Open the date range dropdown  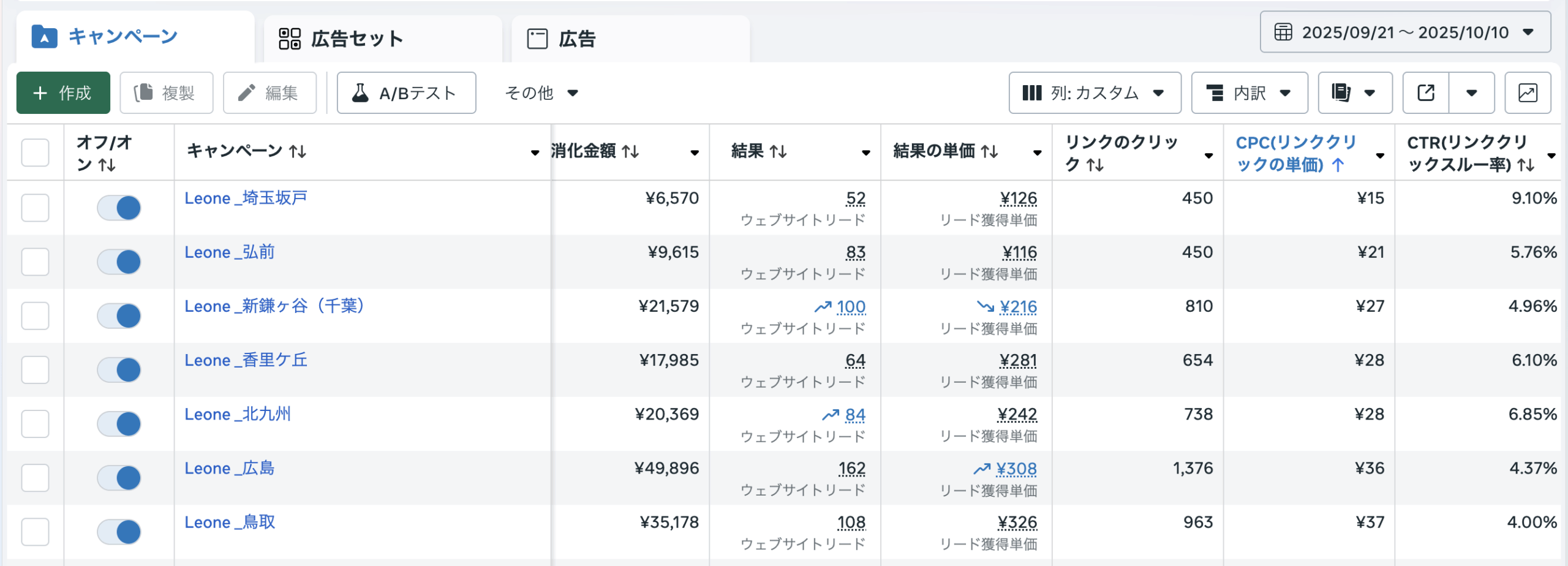click(x=1404, y=32)
